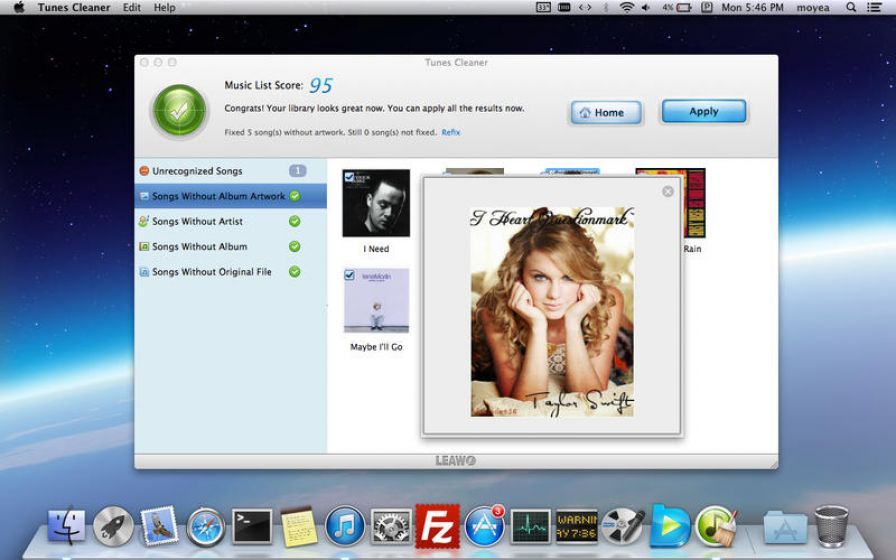This screenshot has height=560, width=896.
Task: Select Unrecognized Songs in sidebar
Action: (231, 171)
